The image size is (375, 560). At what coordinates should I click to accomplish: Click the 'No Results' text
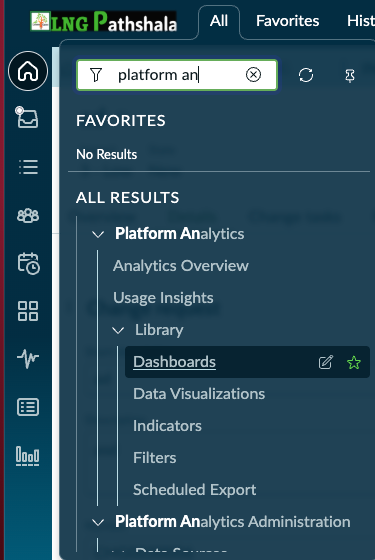[x=106, y=154]
